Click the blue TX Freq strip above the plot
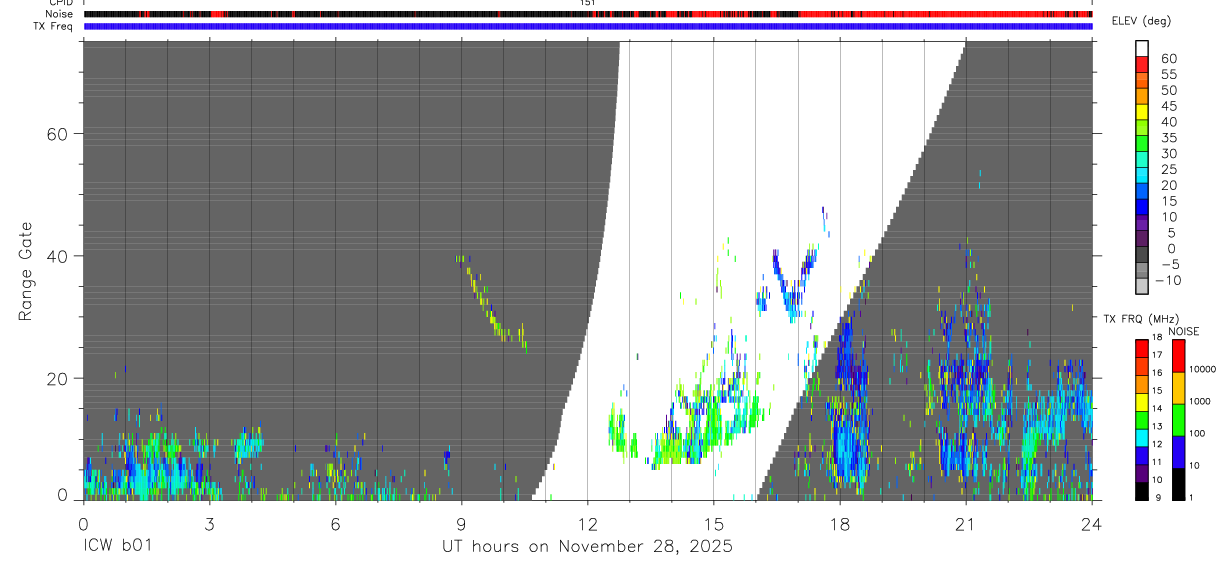Image resolution: width=1228 pixels, height=567 pixels. pos(588,26)
